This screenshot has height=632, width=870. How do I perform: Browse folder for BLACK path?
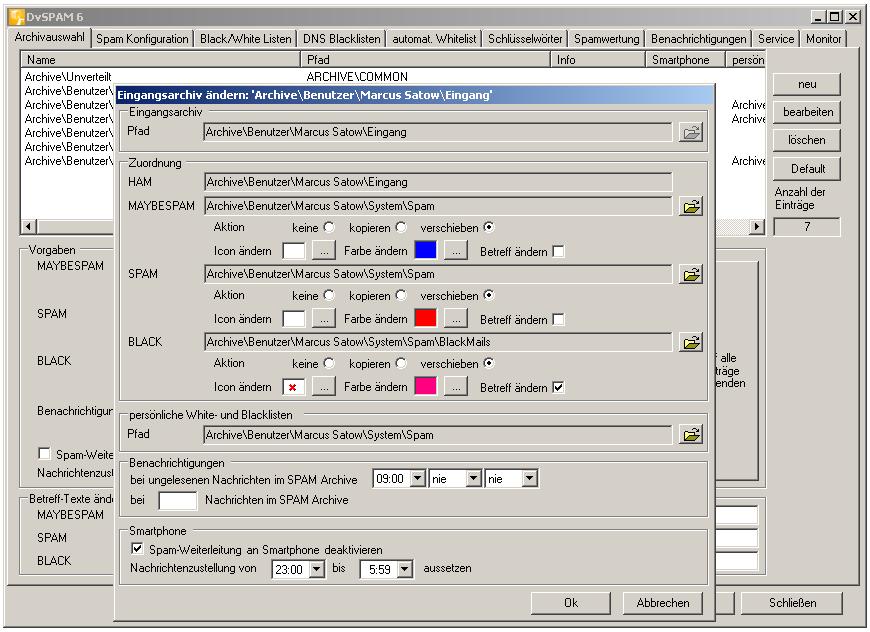(691, 342)
